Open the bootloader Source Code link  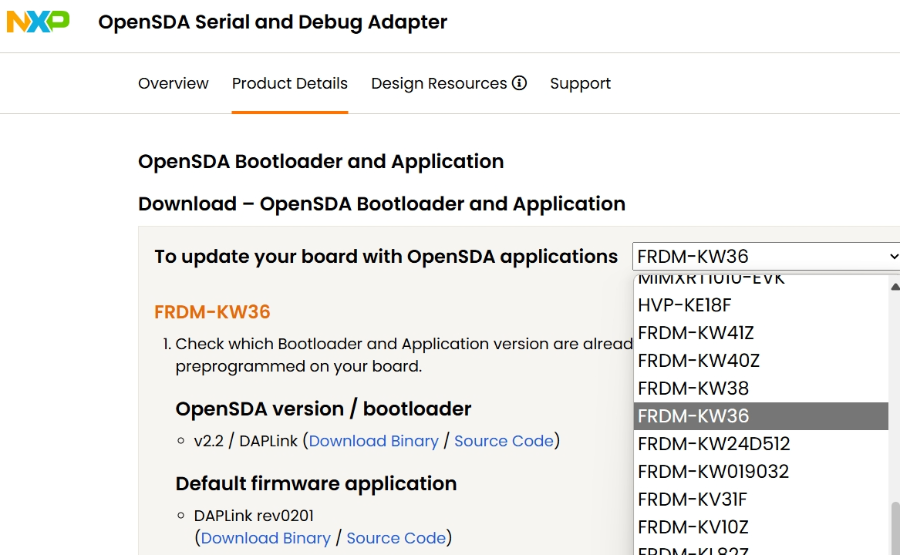point(504,441)
